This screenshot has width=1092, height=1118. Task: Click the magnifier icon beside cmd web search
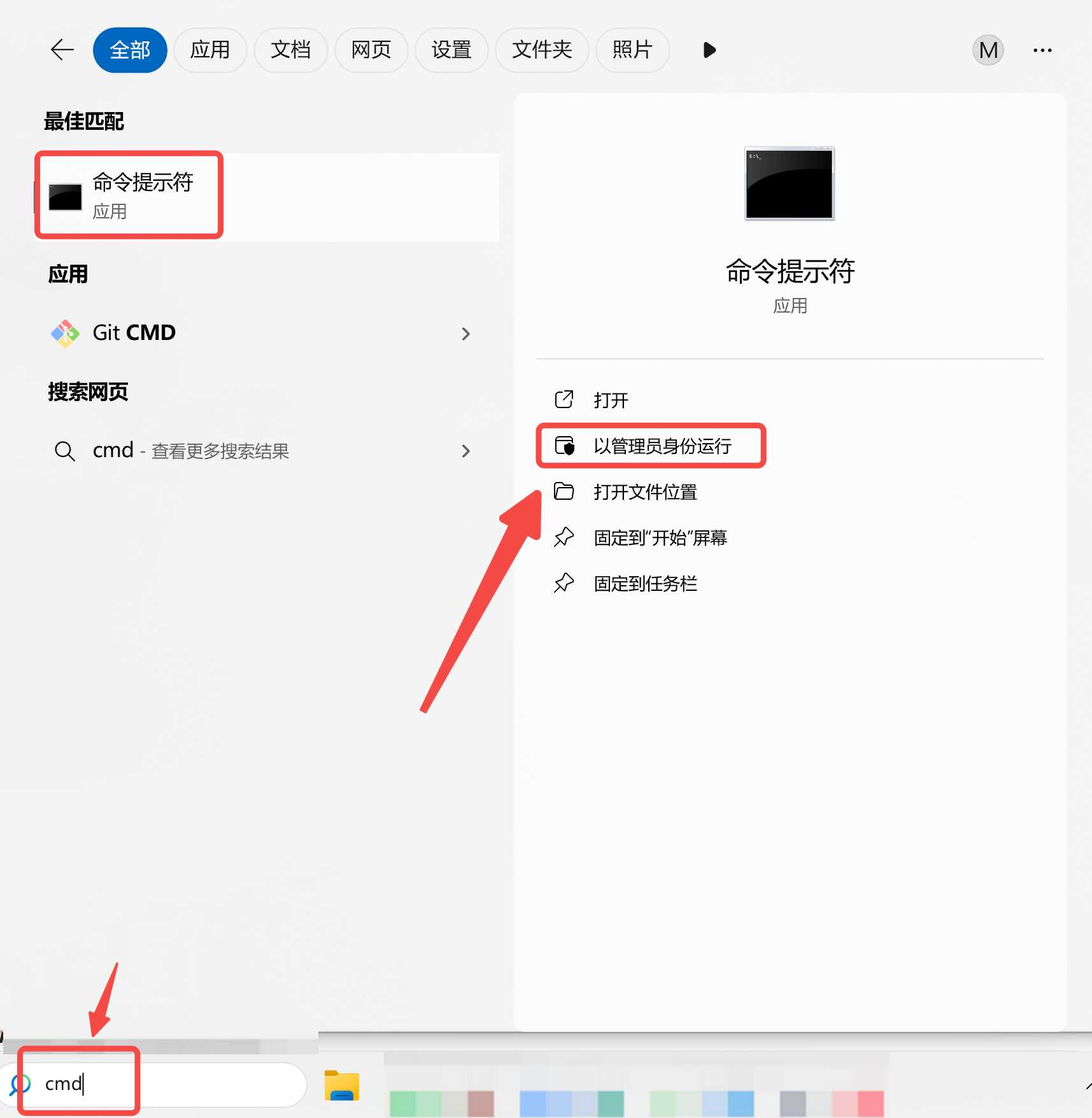pyautogui.click(x=65, y=451)
